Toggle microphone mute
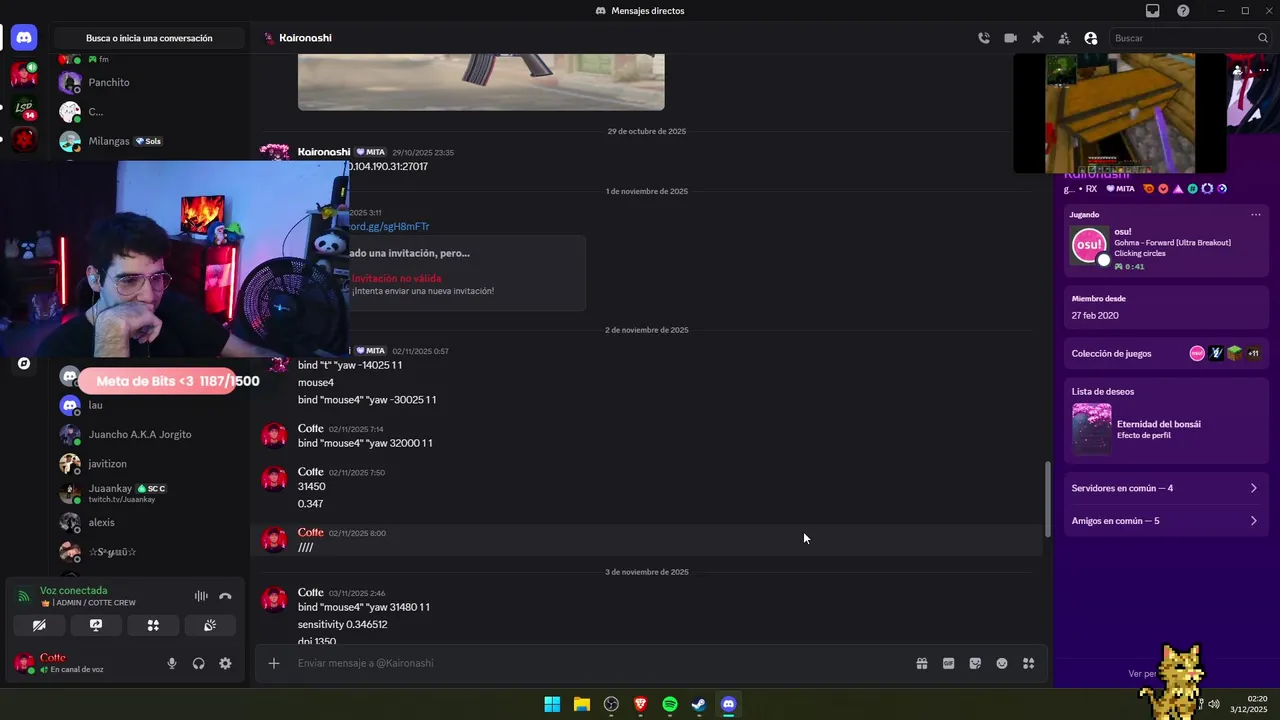The image size is (1280, 720). pos(172,663)
